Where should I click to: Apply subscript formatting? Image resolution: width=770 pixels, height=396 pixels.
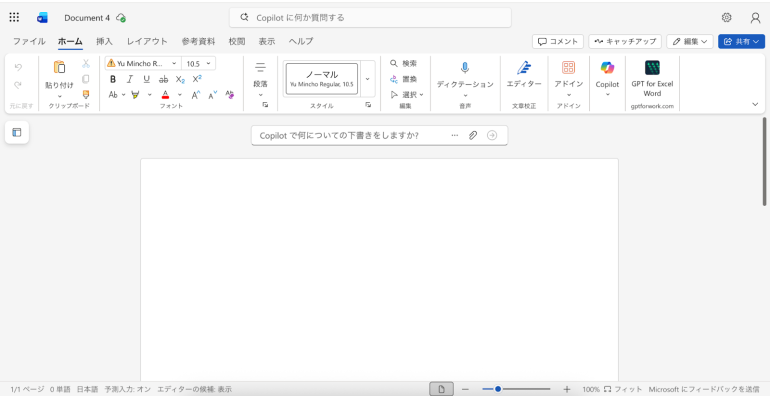click(x=180, y=79)
